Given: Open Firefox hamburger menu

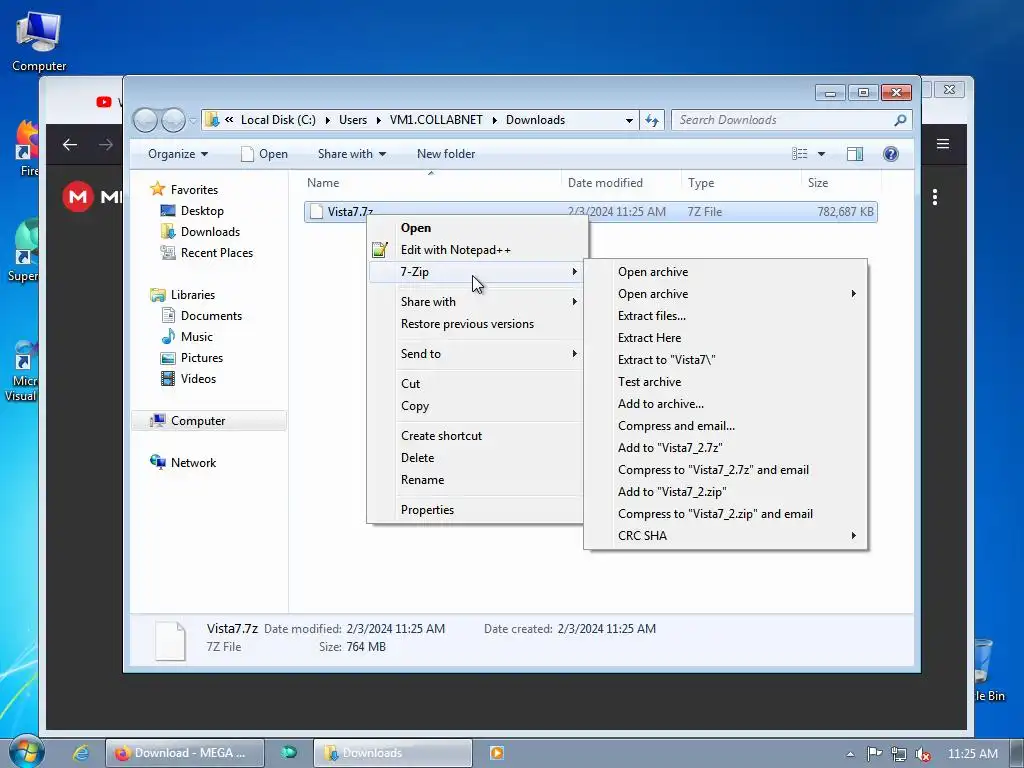Looking at the screenshot, I should 943,144.
